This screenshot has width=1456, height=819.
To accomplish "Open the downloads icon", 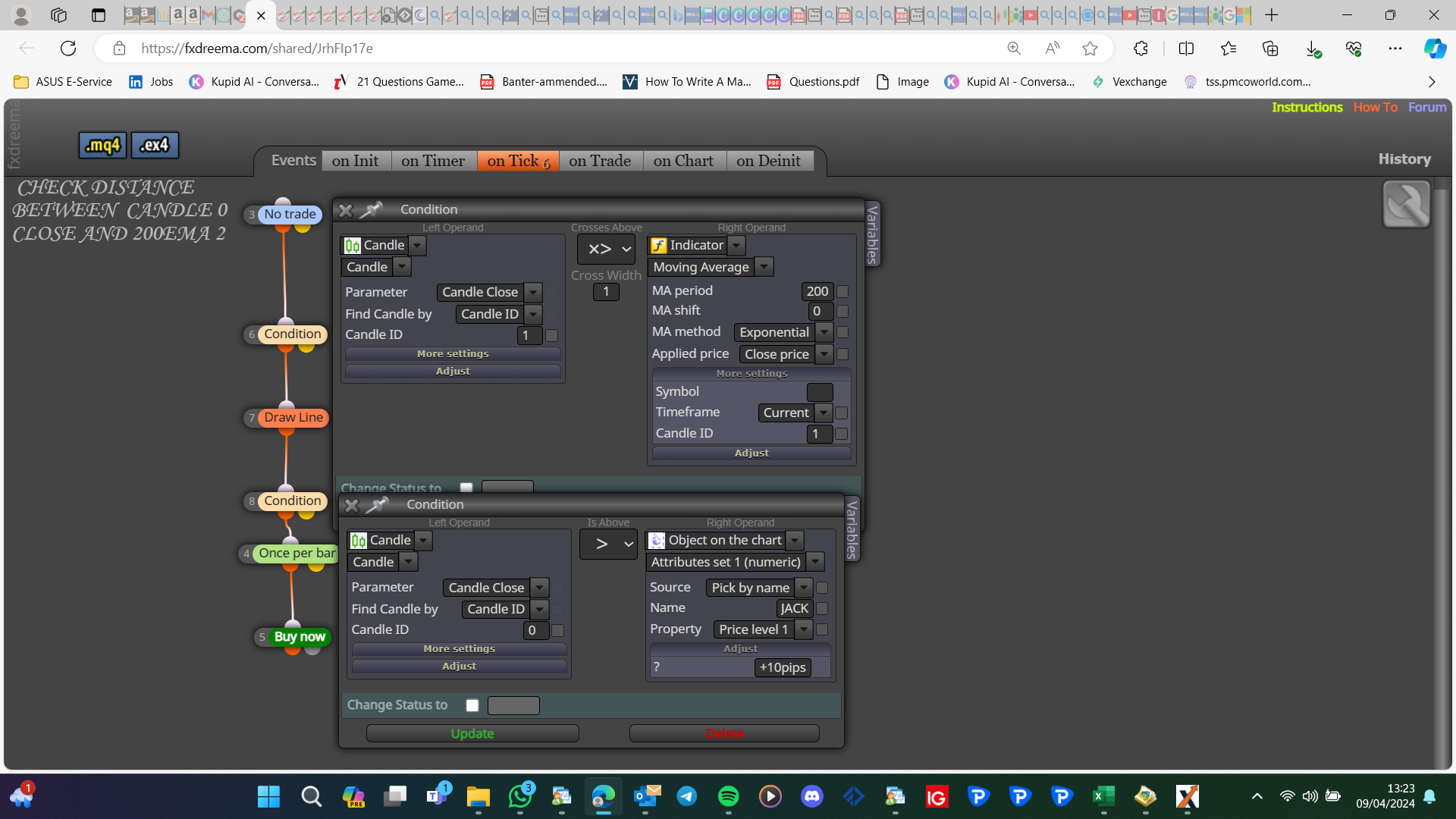I will tap(1313, 49).
